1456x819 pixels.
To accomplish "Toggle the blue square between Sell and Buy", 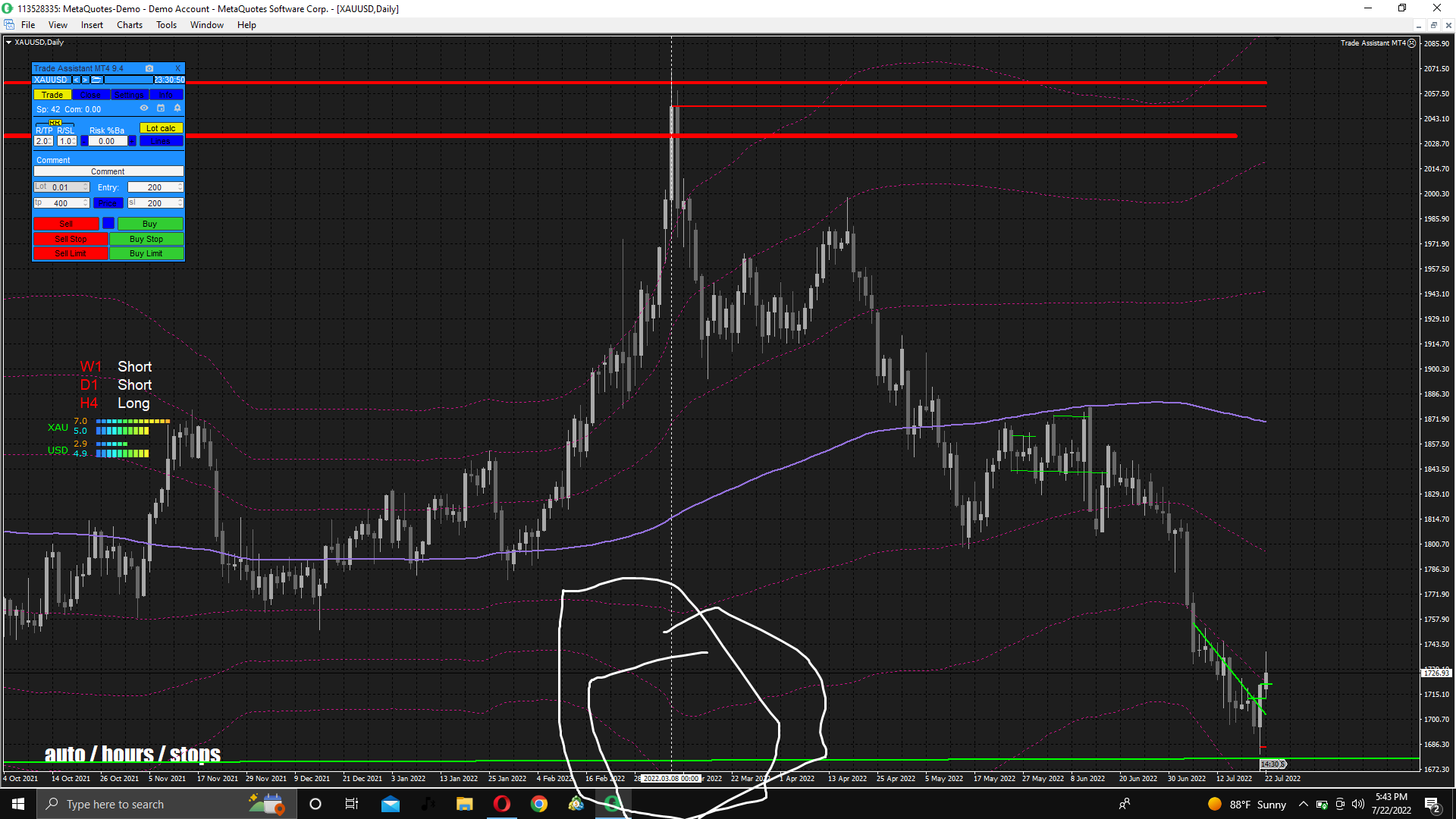I will 108,223.
